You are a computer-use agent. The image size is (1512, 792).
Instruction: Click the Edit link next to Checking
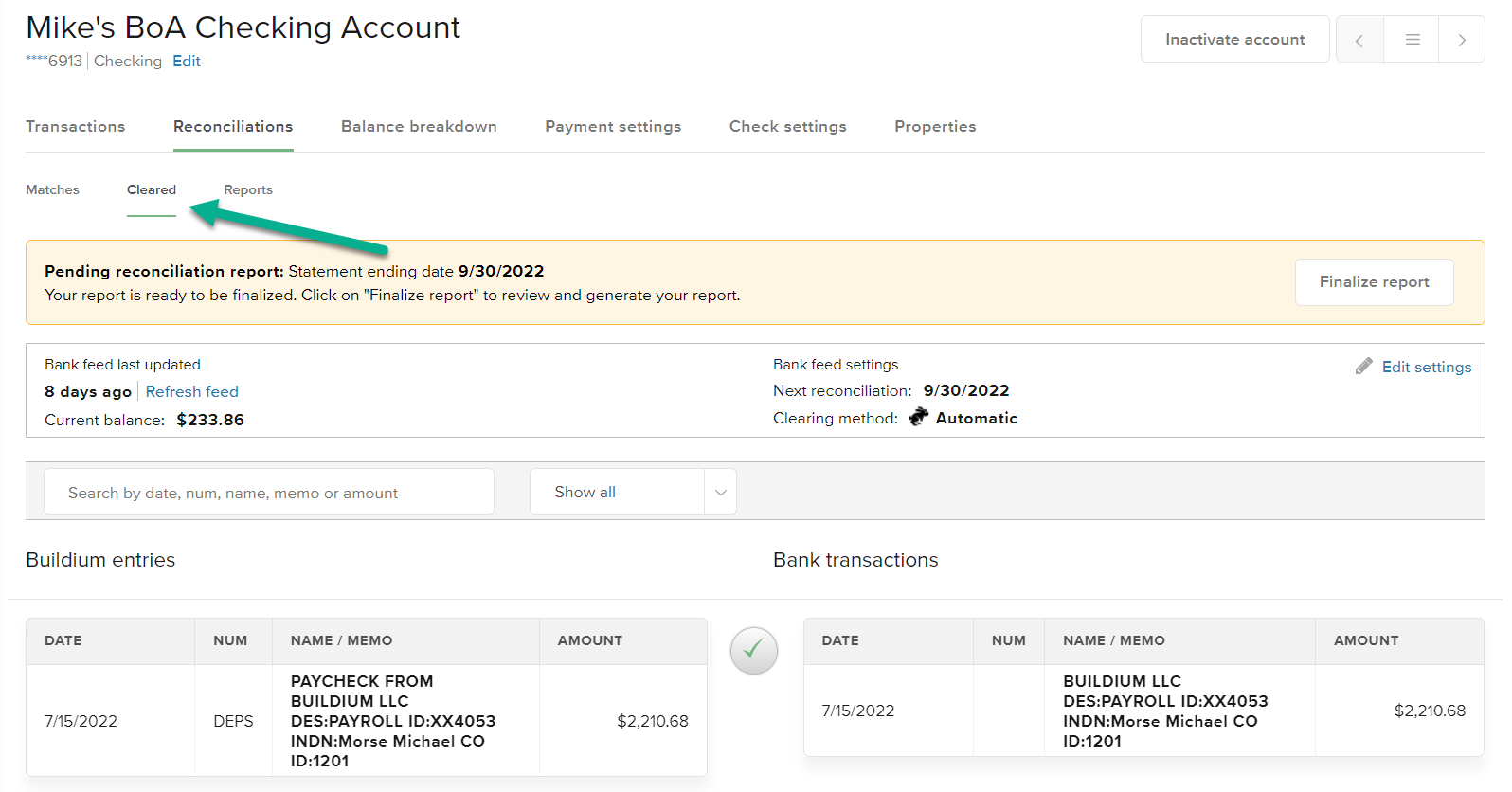[187, 61]
